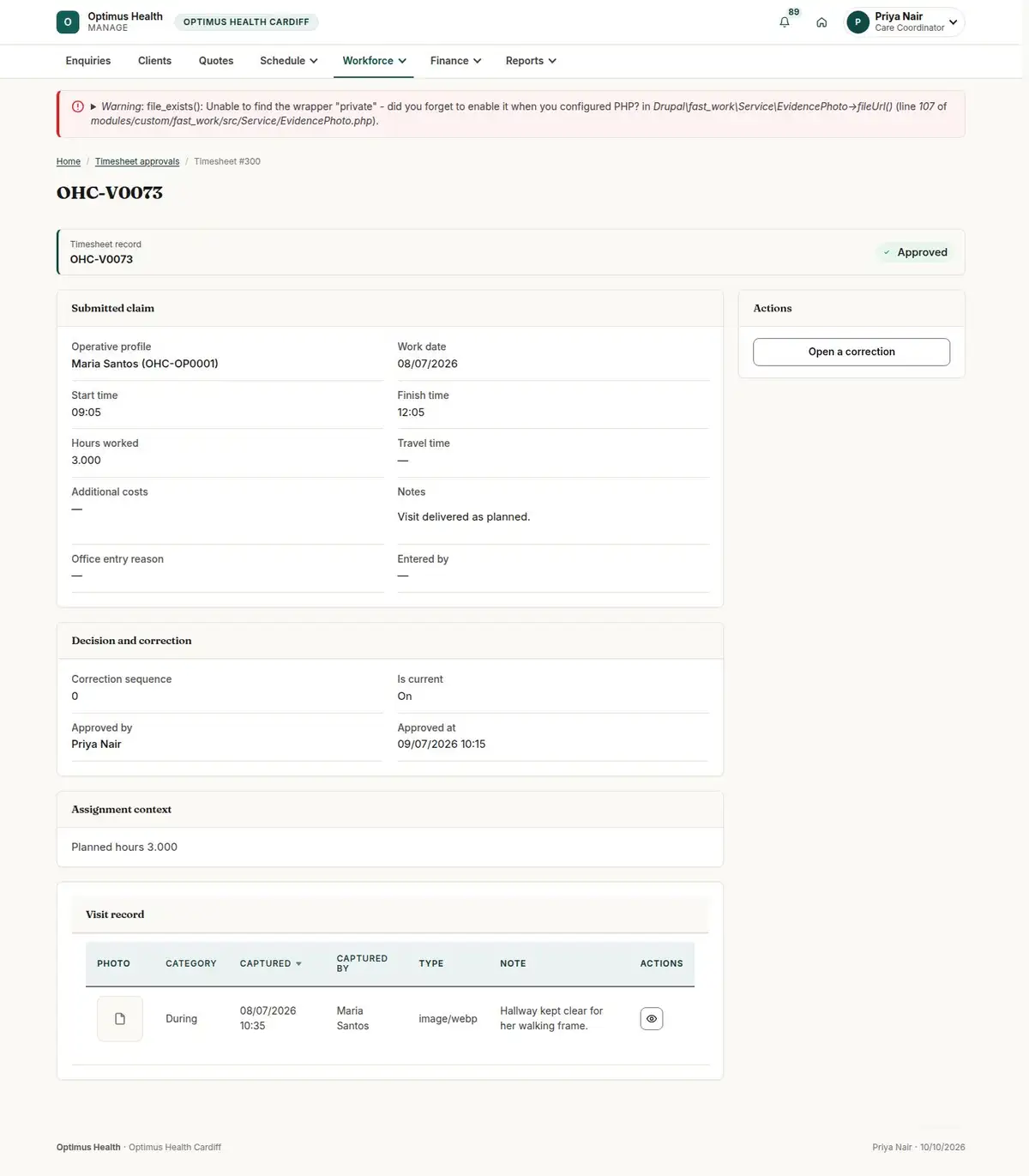Go to the Enquiries tab
This screenshot has width=1029, height=1176.
point(88,61)
